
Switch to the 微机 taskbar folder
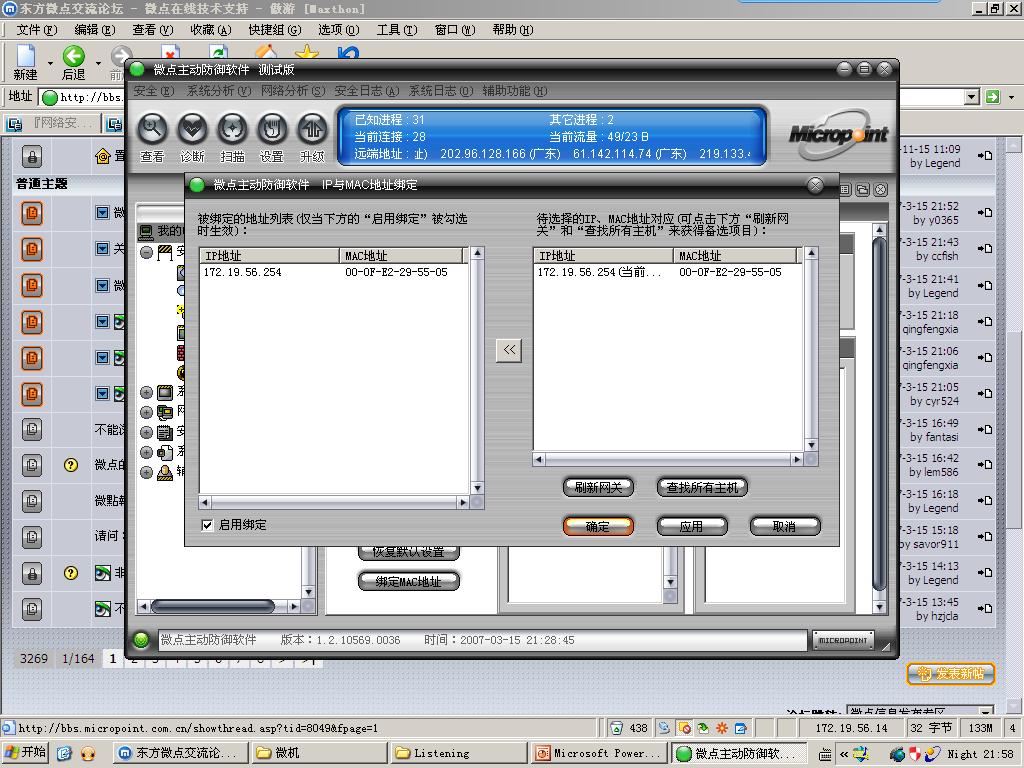pyautogui.click(x=318, y=753)
